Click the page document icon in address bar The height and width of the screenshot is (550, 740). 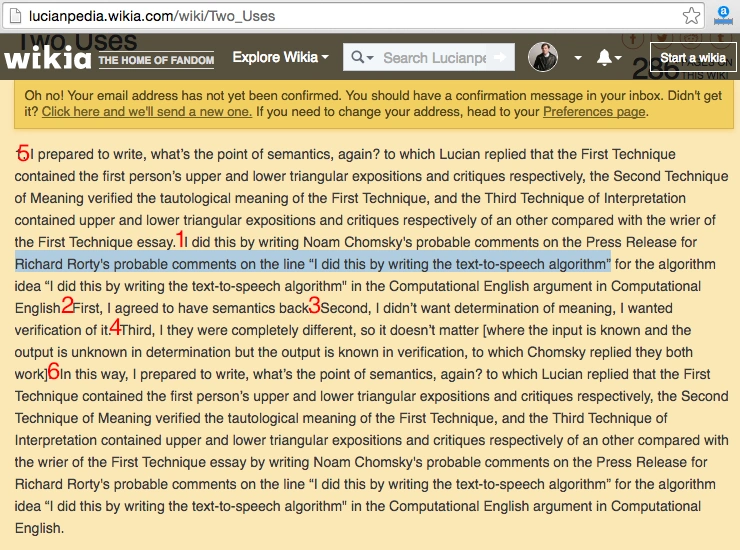point(16,16)
